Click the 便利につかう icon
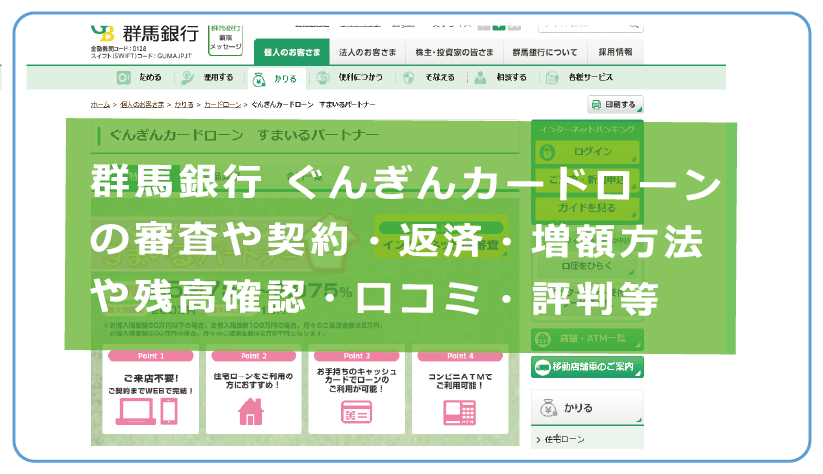This screenshot has height=474, width=823. [x=323, y=78]
